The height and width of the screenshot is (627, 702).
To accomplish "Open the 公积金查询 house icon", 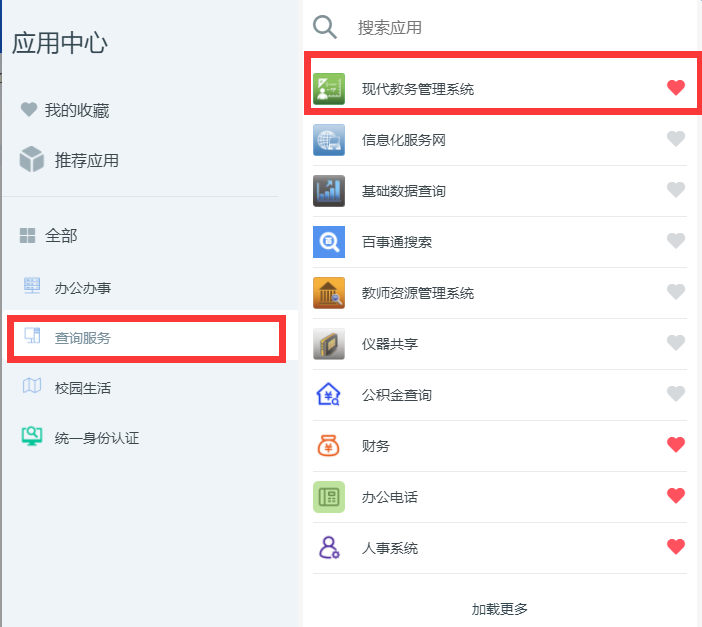I will click(329, 395).
